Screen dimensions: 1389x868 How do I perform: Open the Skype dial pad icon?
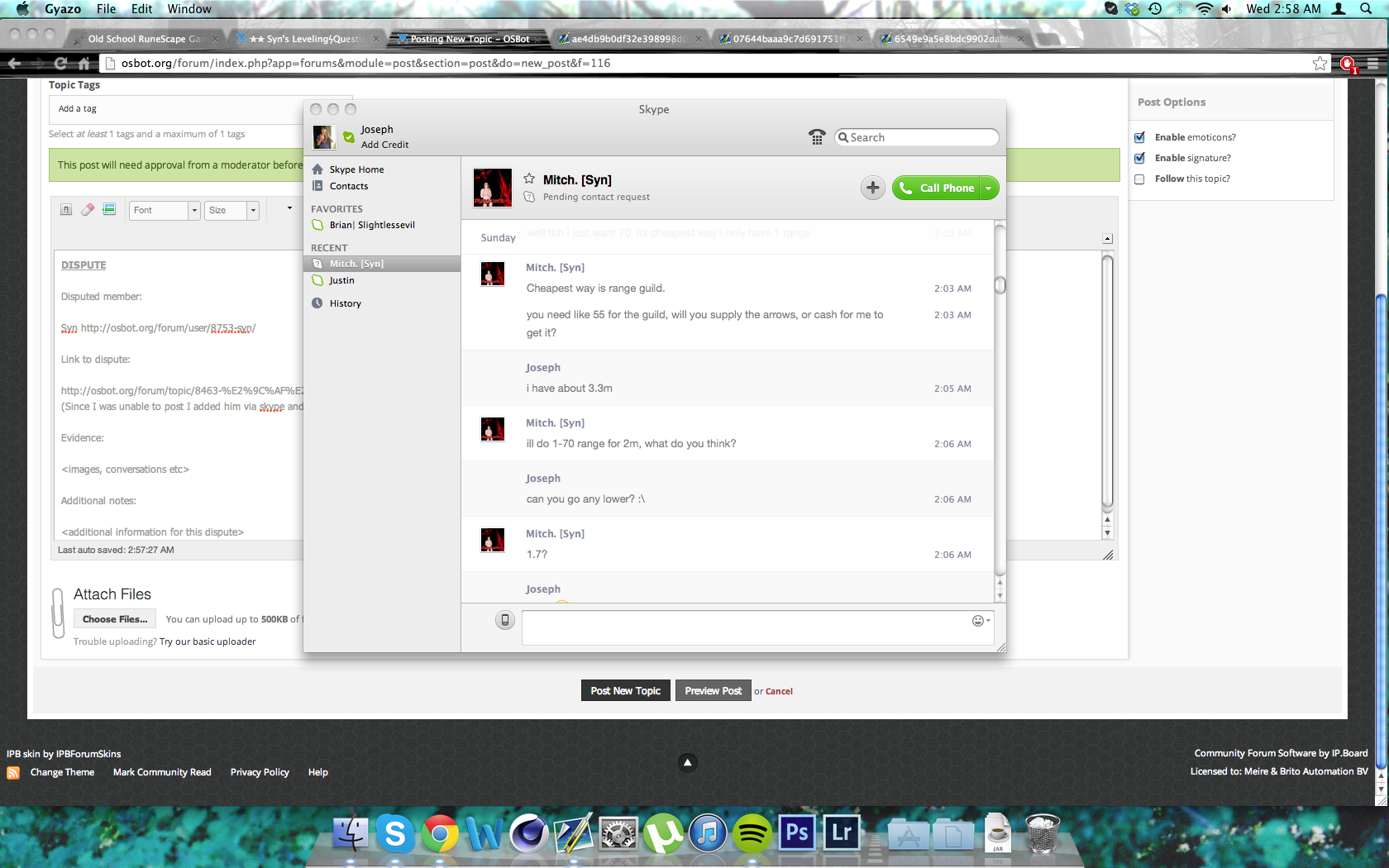click(x=817, y=137)
